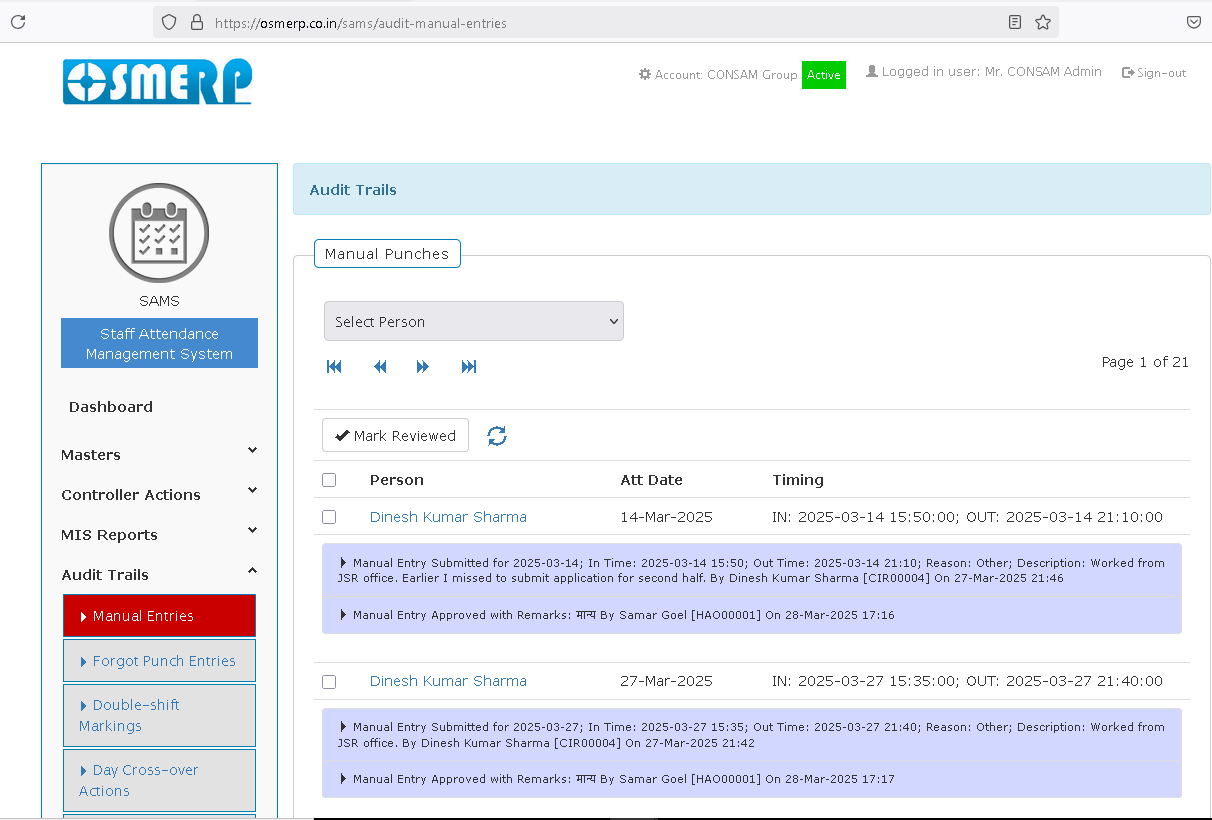
Task: Check the box for the 14-Mar-2025 entry
Action: pos(329,517)
